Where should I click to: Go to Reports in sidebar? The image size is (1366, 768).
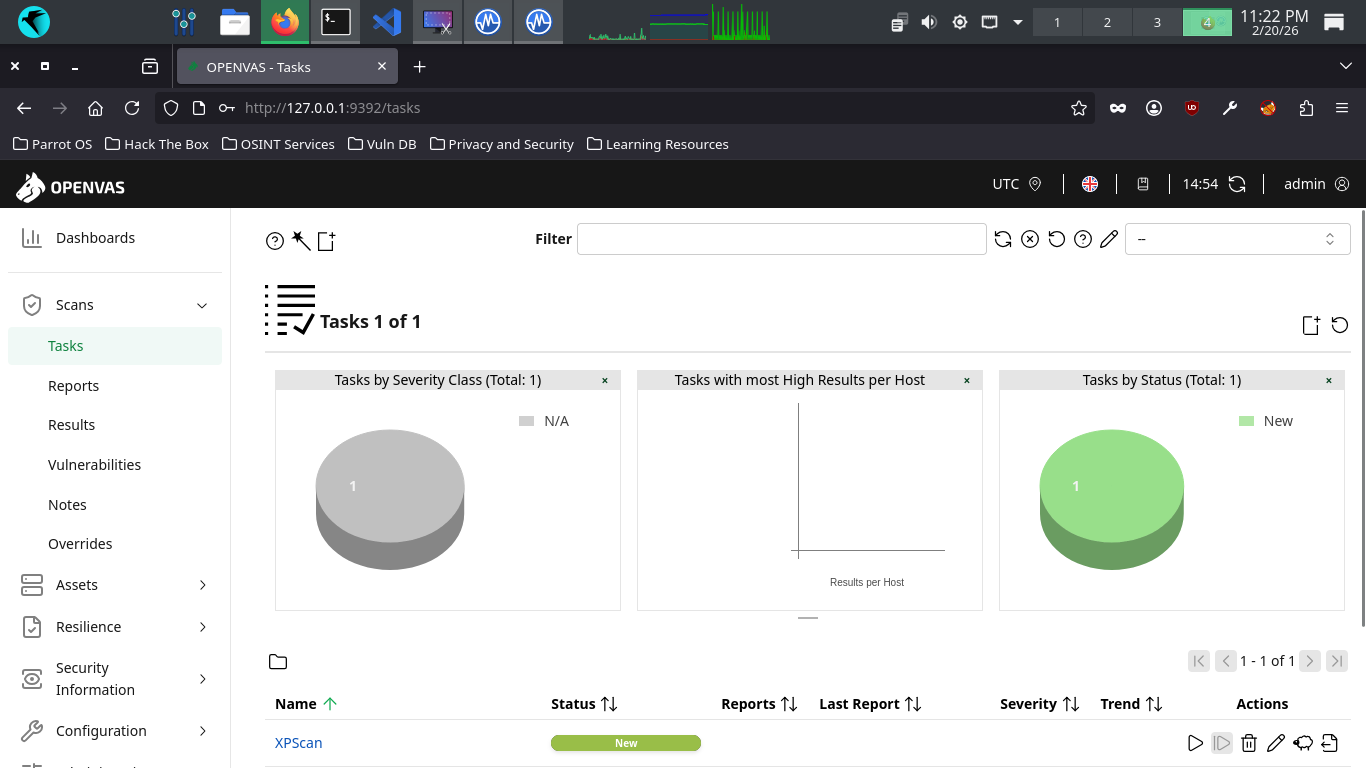click(x=74, y=386)
